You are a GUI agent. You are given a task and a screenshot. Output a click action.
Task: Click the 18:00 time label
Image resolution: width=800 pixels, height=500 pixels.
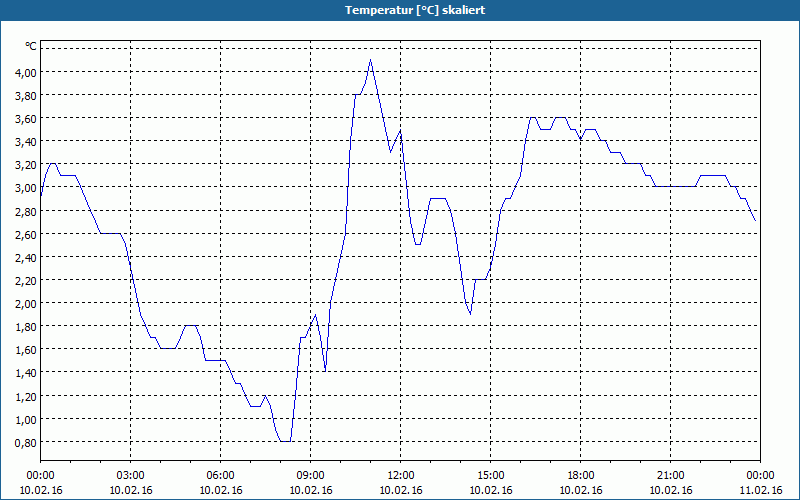(x=581, y=476)
